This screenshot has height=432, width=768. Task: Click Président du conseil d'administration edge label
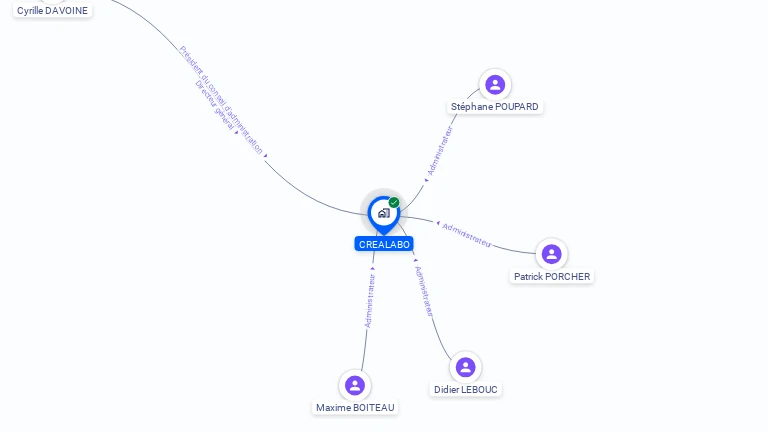tap(221, 100)
